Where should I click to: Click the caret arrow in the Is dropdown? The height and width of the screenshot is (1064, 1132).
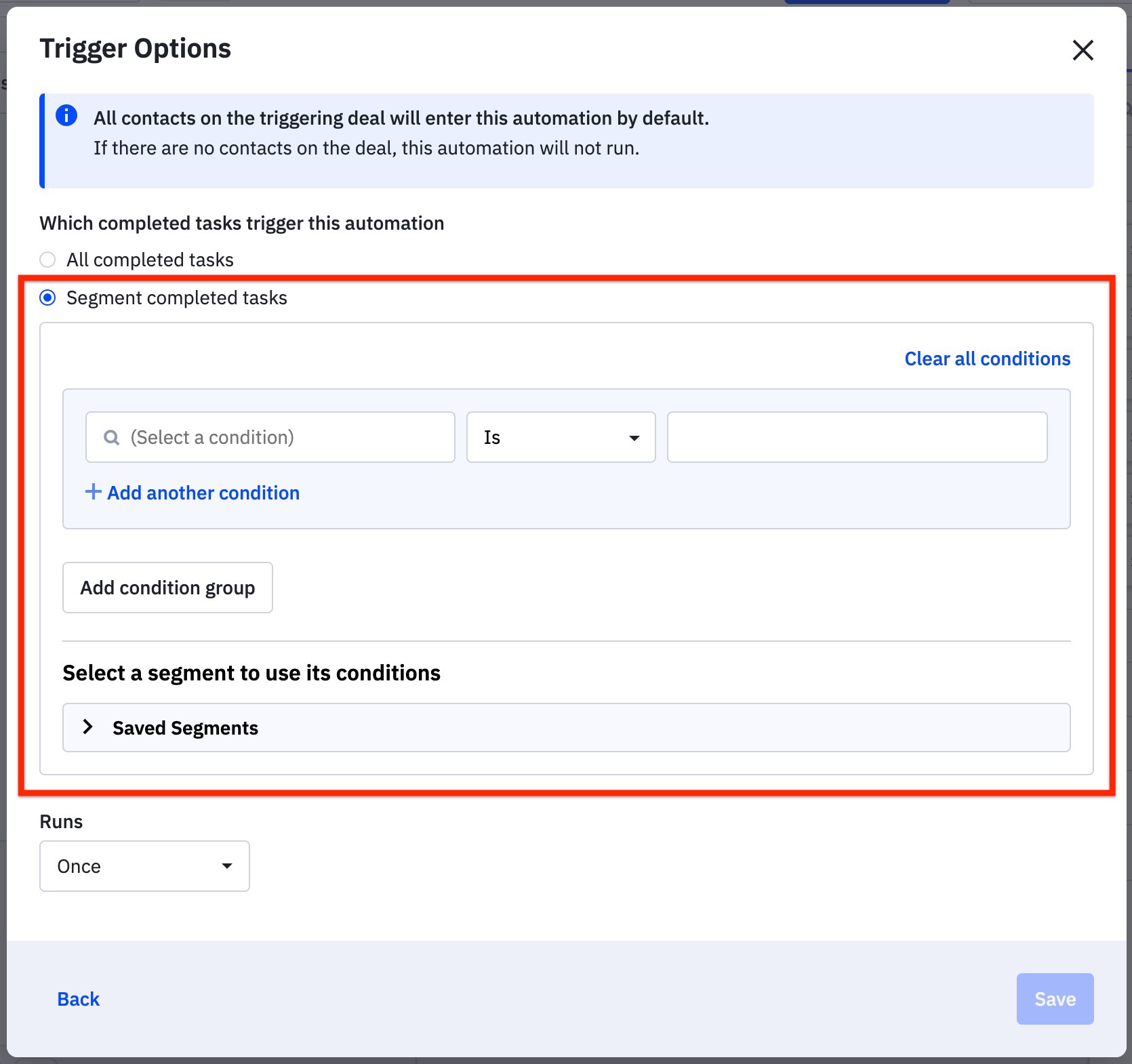click(634, 438)
